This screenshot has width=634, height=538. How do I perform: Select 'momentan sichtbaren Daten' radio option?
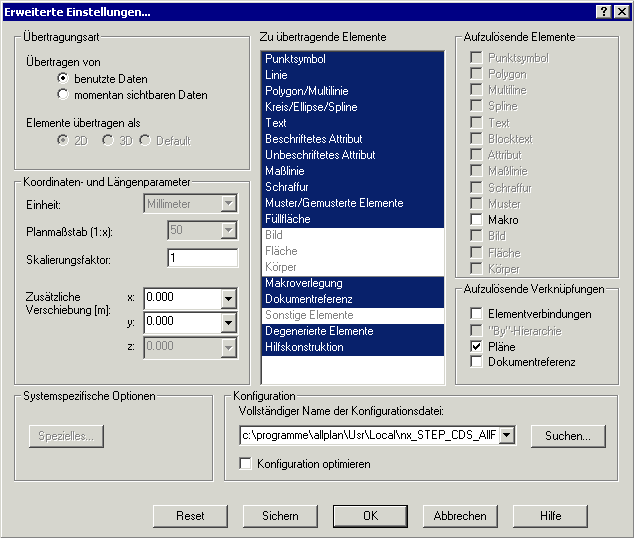63,95
